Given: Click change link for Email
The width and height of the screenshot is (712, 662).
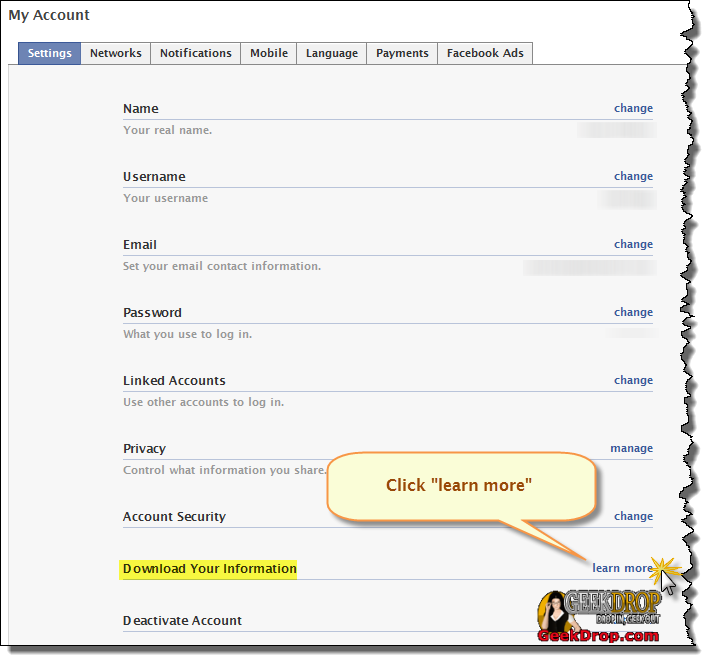Looking at the screenshot, I should click(633, 244).
